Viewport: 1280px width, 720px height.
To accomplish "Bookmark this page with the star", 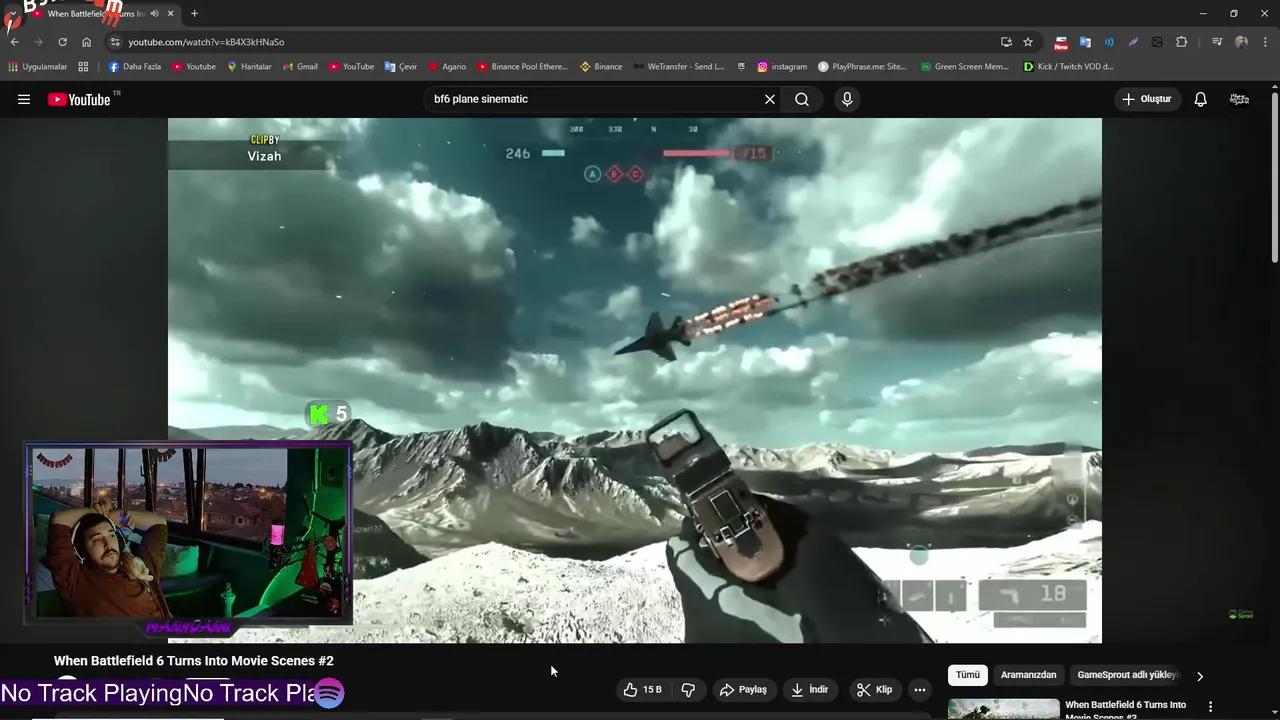I will pyautogui.click(x=1028, y=42).
